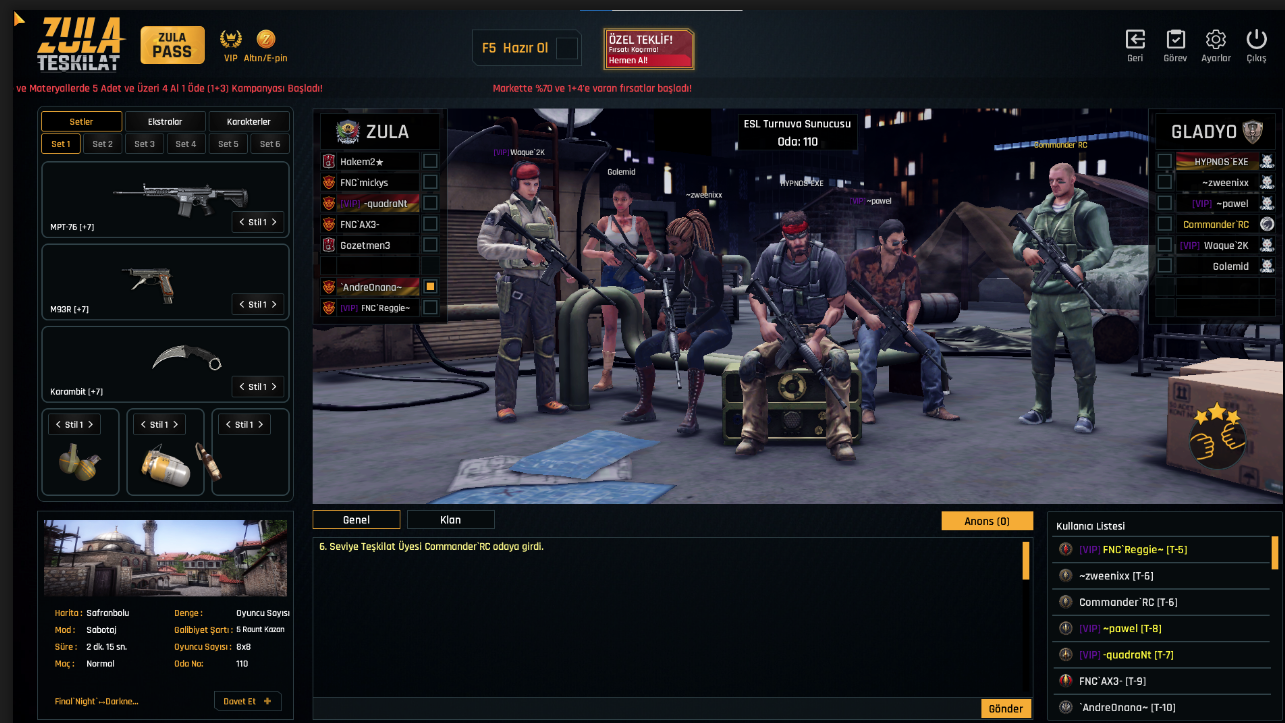Image resolution: width=1285 pixels, height=723 pixels.
Task: Click Hakem2★ badge icon in ZULA team
Action: coord(328,161)
